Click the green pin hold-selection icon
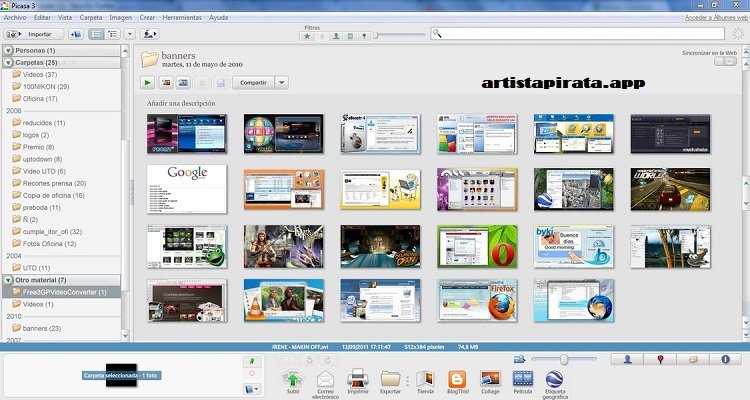Screen dimensions: 750x400 (252, 362)
